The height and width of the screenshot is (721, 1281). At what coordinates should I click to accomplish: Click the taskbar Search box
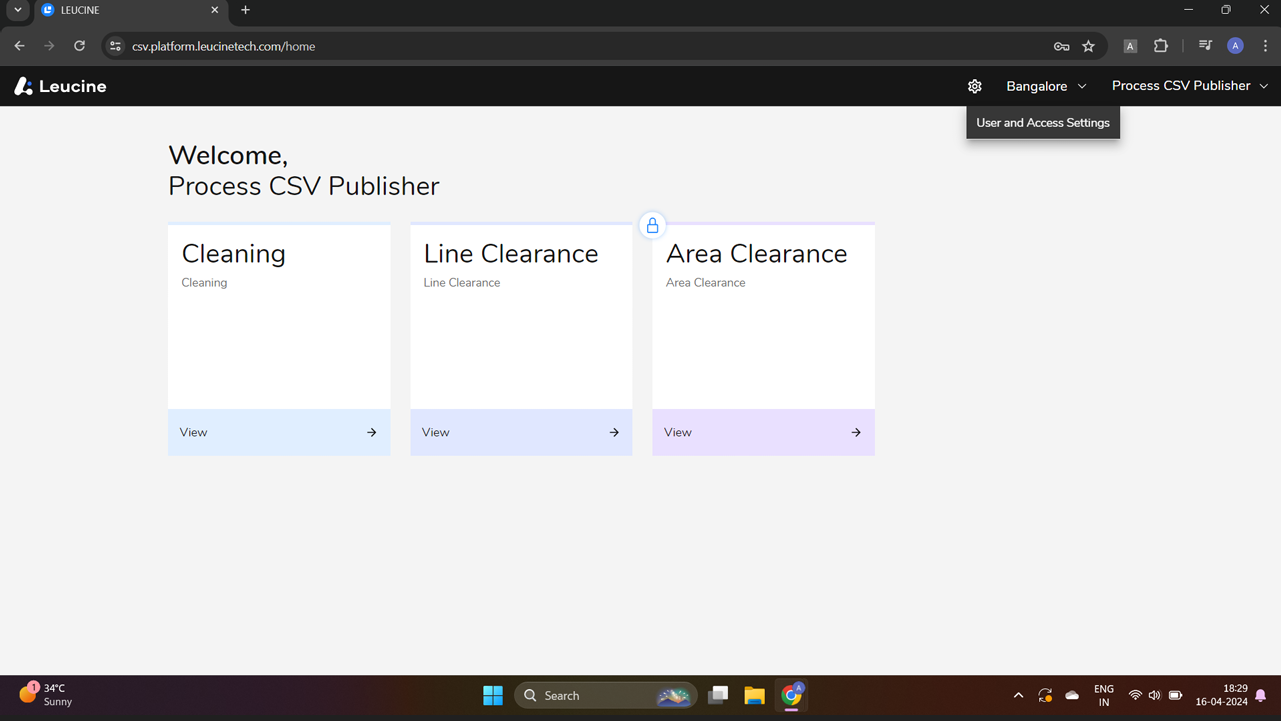[x=606, y=695]
